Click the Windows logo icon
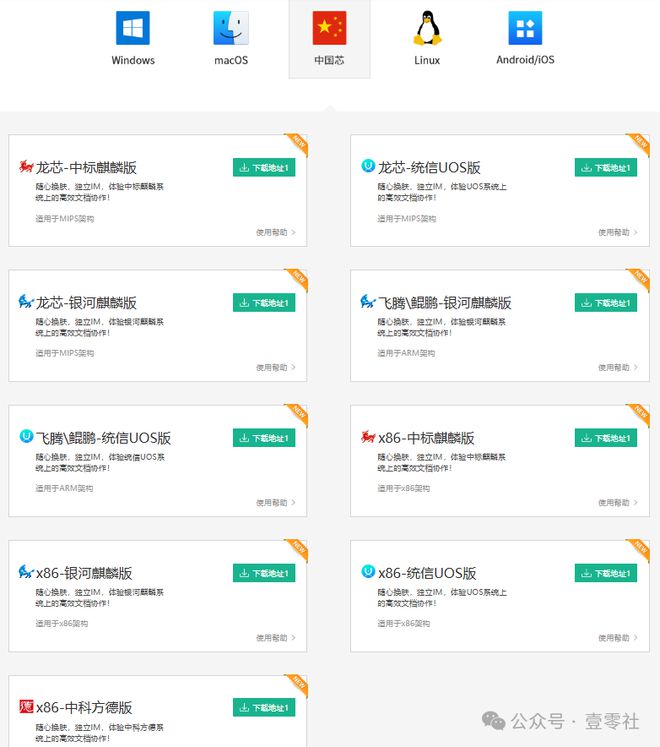This screenshot has height=747, width=660. pos(133,28)
